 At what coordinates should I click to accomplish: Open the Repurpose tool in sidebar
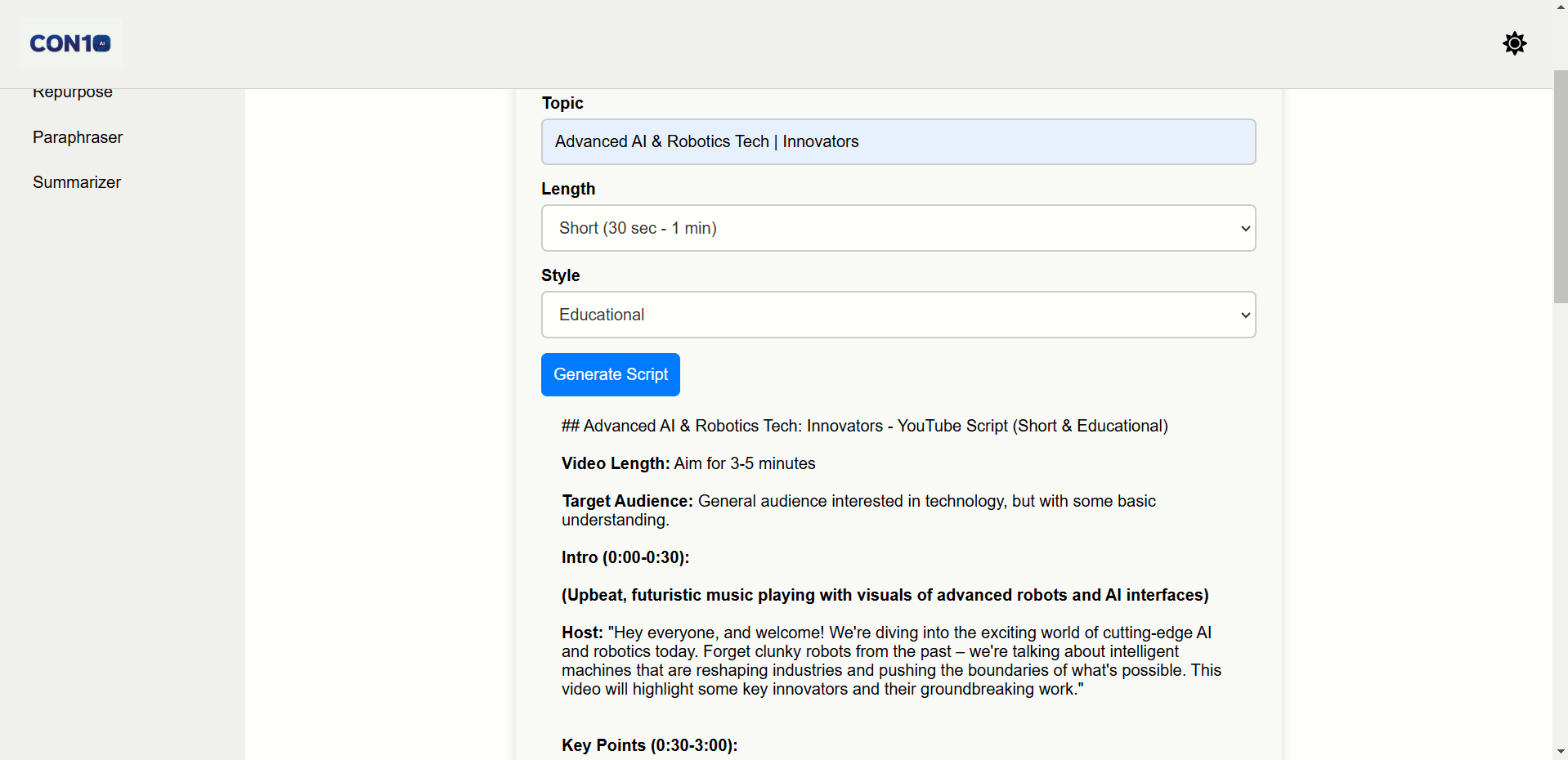(x=73, y=93)
